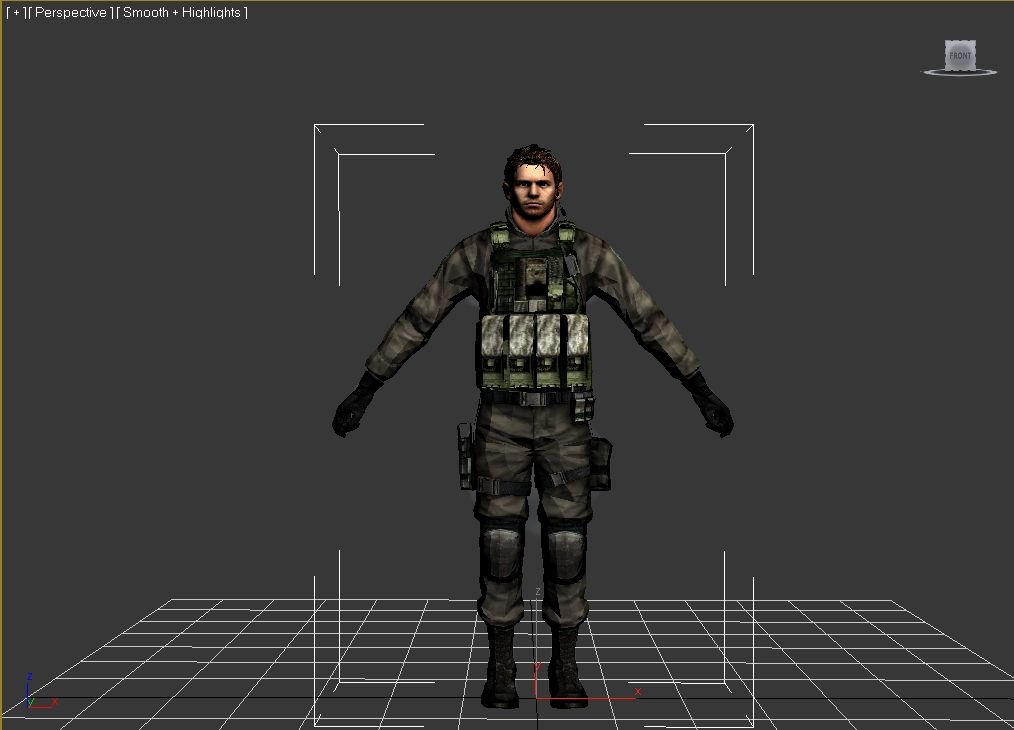Open the Smooth + Highlights shading menu
1014x730 pixels.
point(182,12)
